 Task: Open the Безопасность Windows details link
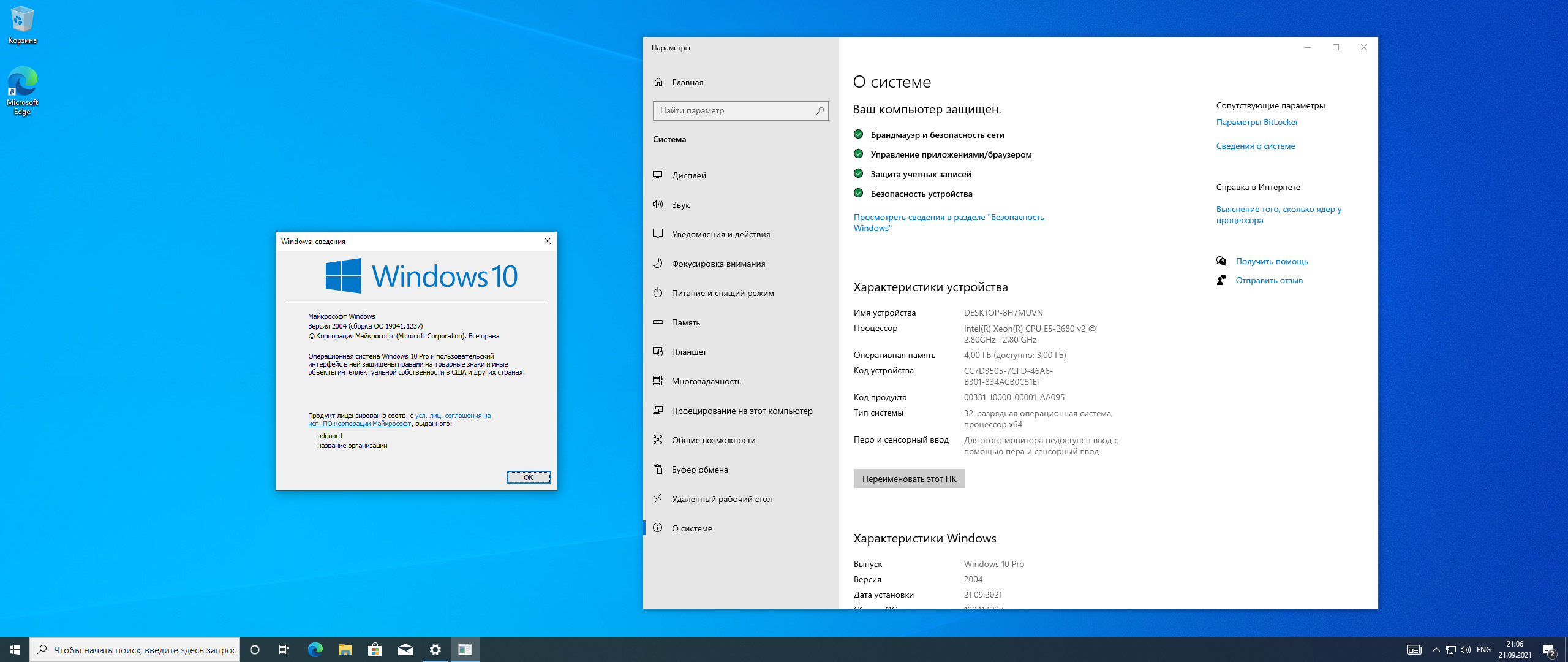tap(949, 223)
